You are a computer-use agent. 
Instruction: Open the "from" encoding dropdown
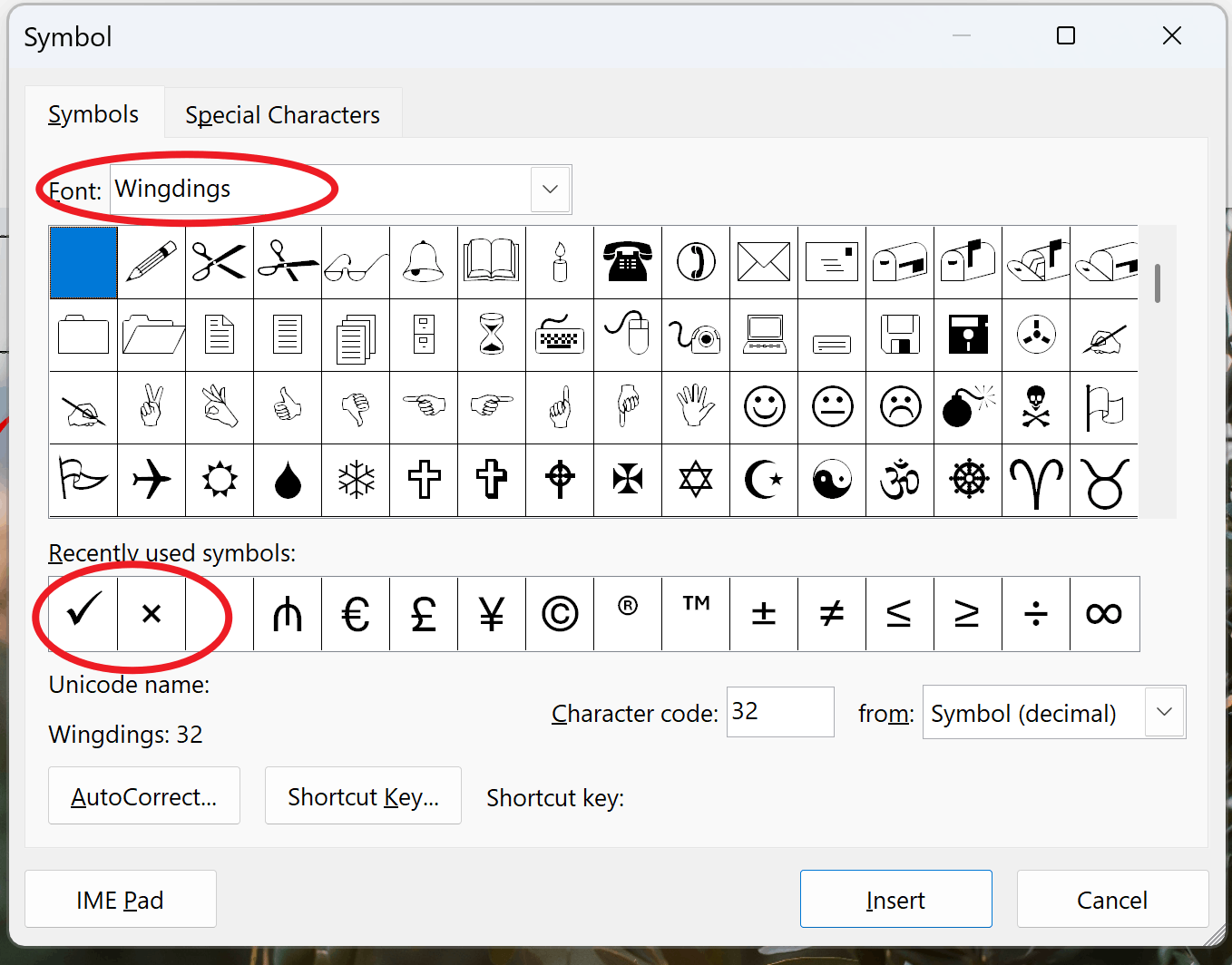click(x=1163, y=713)
